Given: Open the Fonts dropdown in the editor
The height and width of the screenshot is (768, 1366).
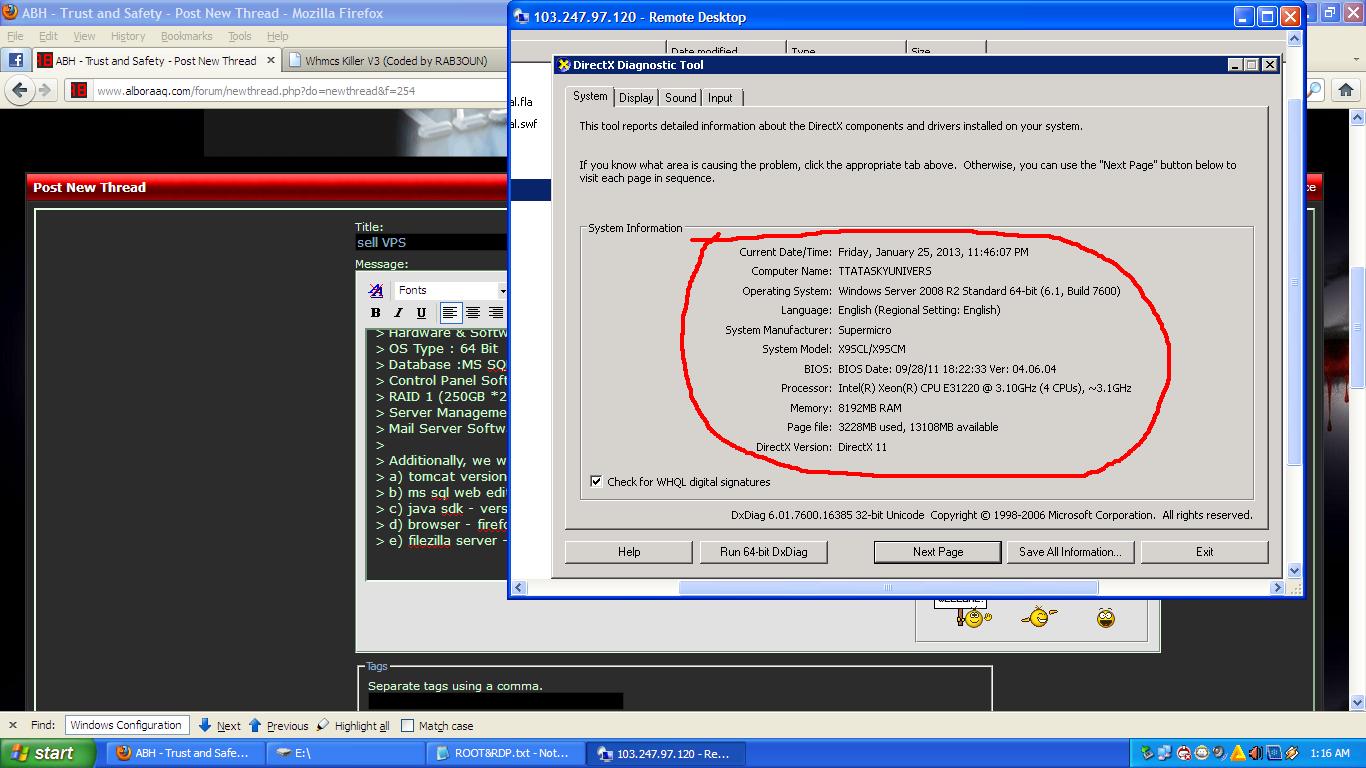Looking at the screenshot, I should pyautogui.click(x=451, y=290).
